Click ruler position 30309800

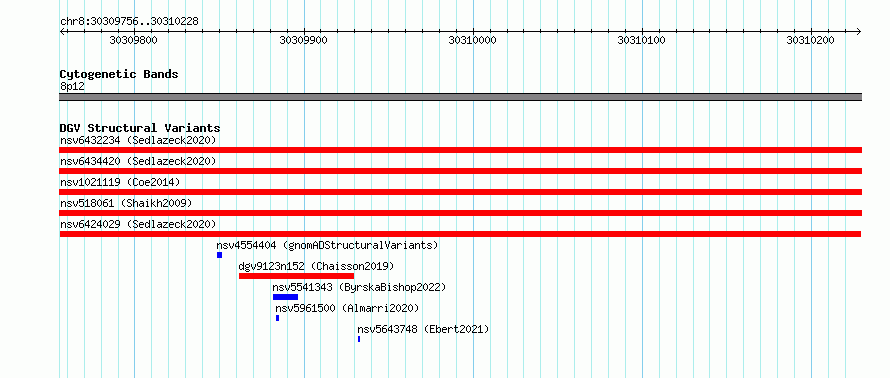pyautogui.click(x=133, y=40)
